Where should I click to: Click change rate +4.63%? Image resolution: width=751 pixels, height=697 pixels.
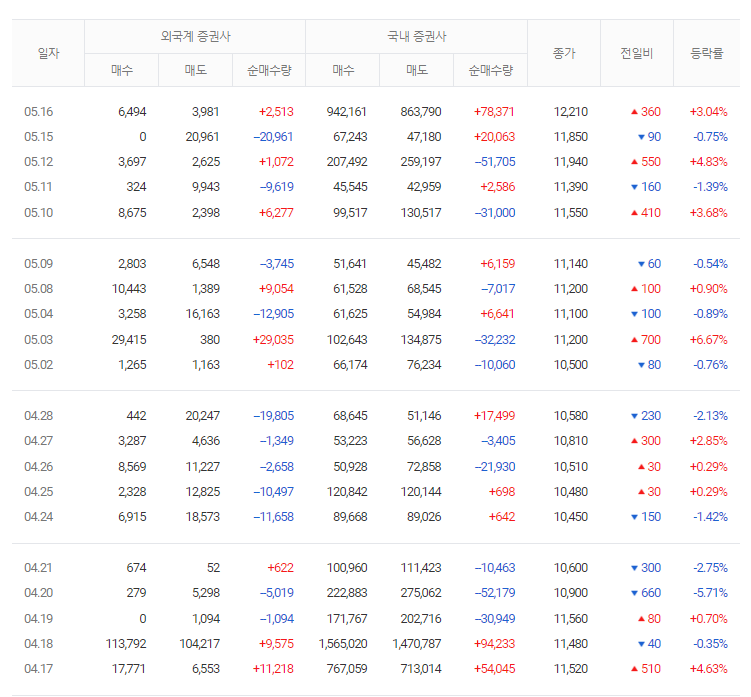[709, 668]
